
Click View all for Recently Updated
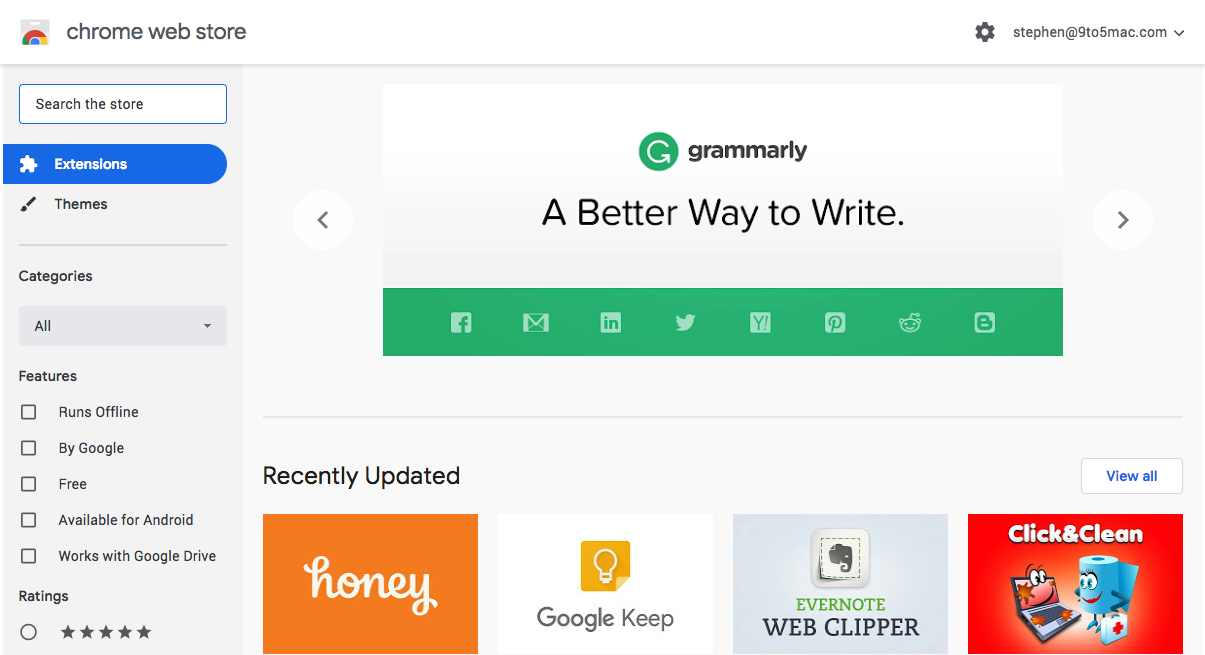click(1131, 476)
